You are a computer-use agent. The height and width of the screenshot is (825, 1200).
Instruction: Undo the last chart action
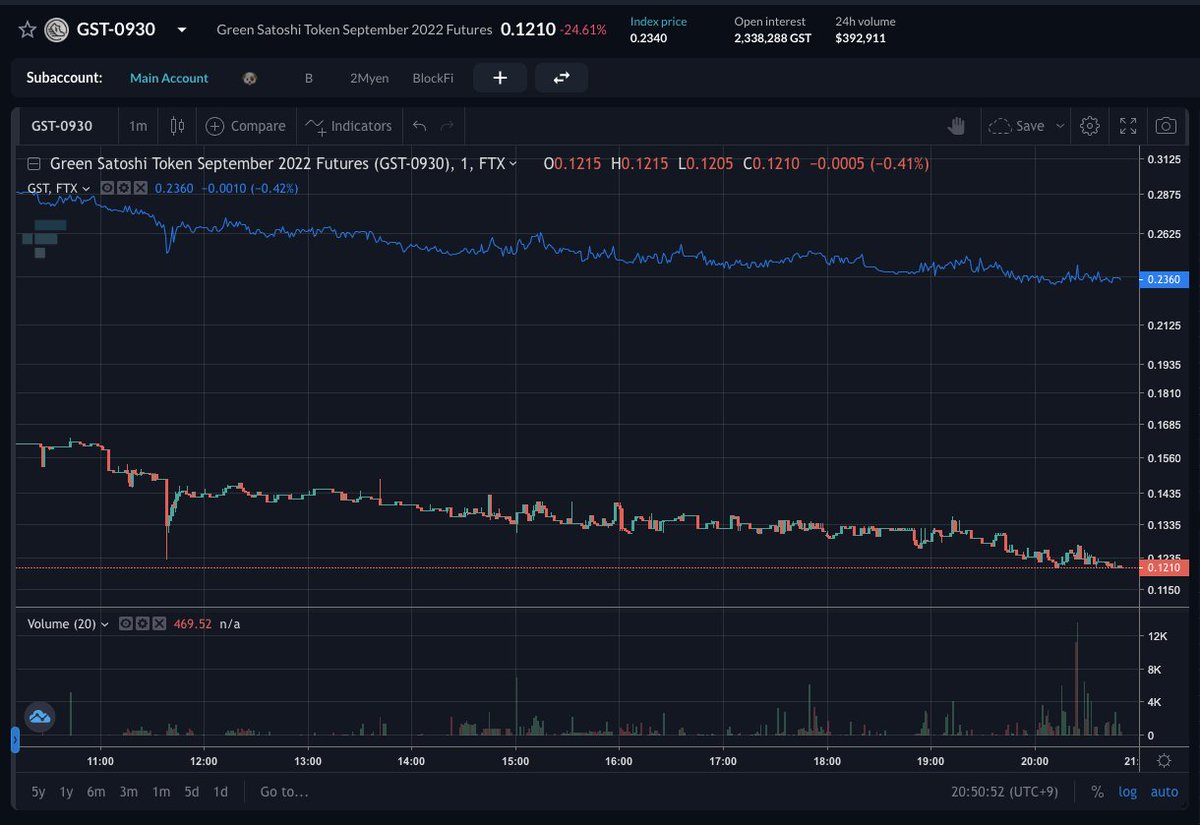420,126
